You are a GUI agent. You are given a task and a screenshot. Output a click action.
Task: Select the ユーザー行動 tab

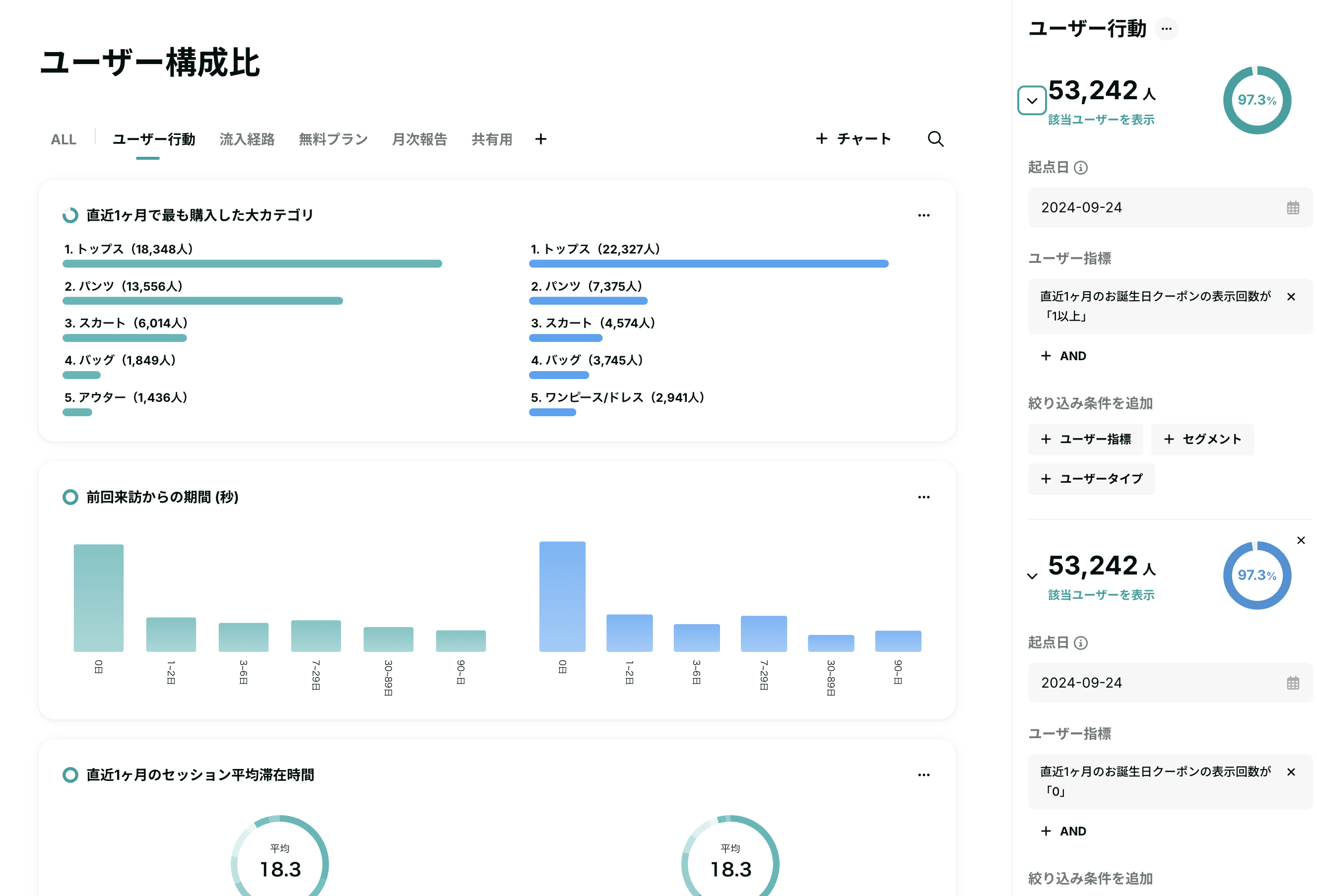click(153, 139)
